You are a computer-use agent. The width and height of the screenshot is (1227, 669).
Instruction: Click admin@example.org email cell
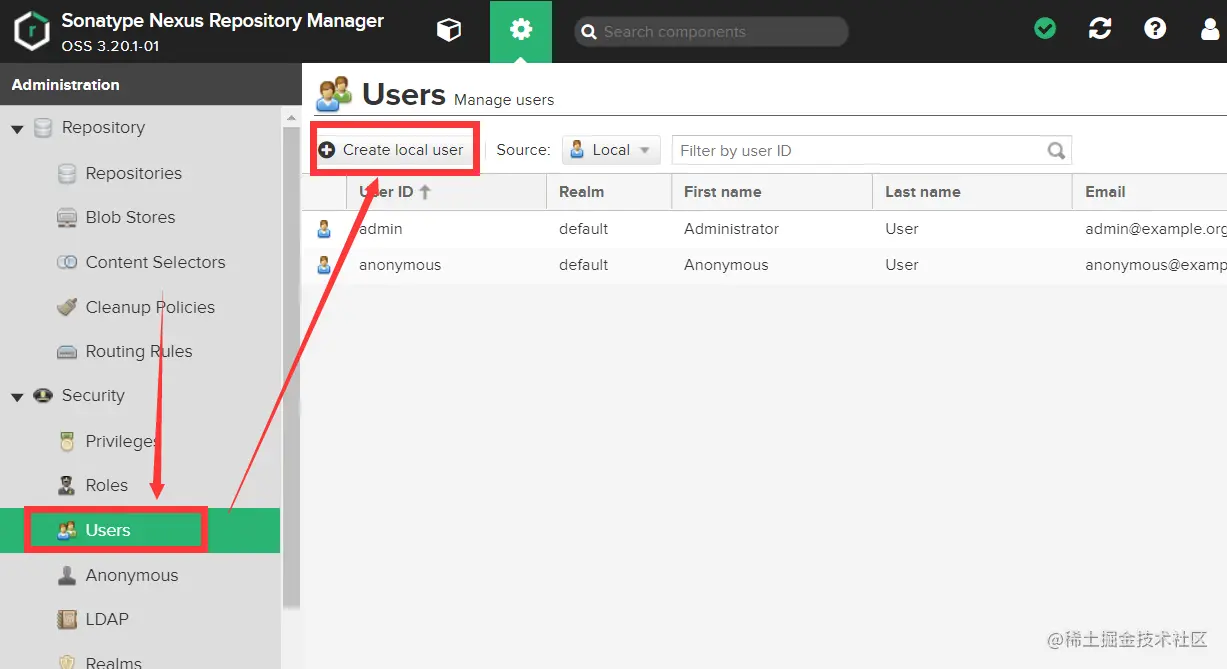click(x=1156, y=229)
